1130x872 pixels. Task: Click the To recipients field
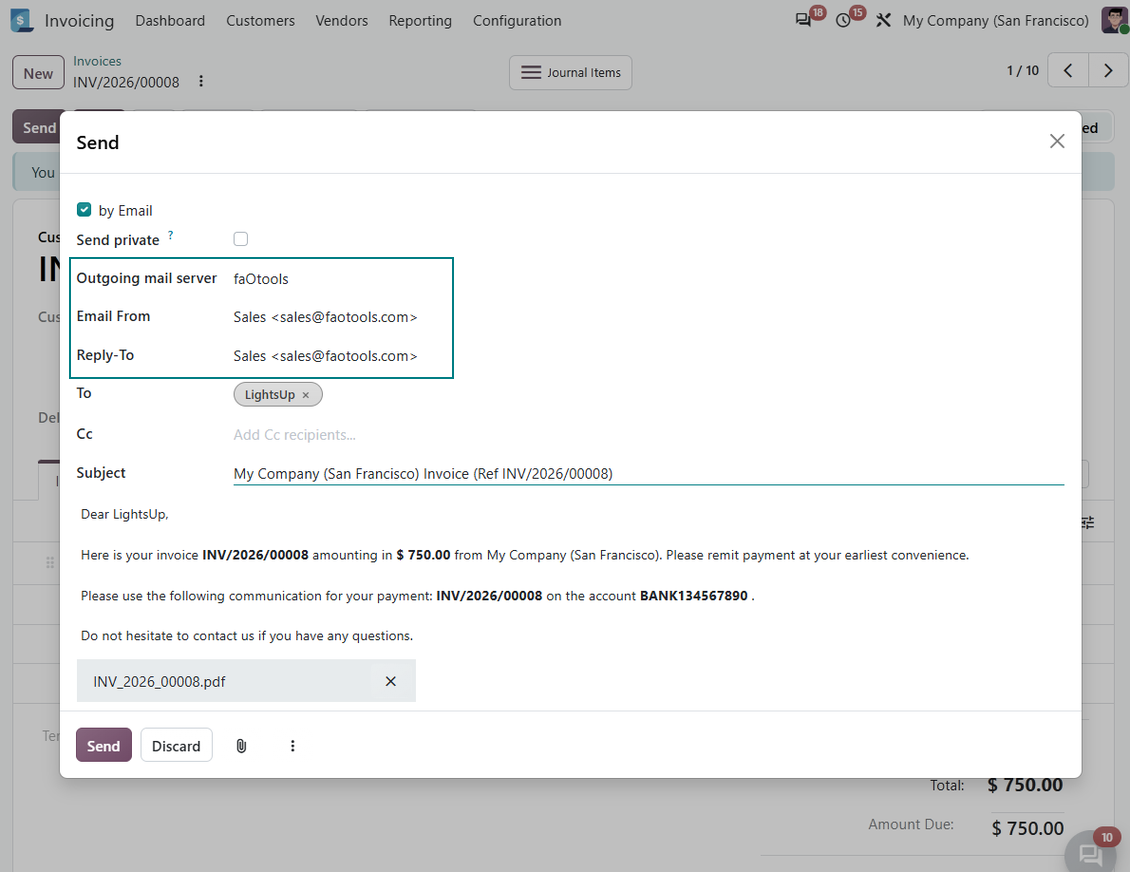[648, 395]
